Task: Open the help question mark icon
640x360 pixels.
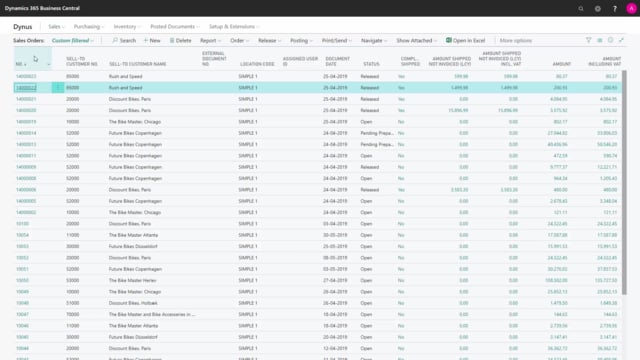Action: [x=615, y=9]
